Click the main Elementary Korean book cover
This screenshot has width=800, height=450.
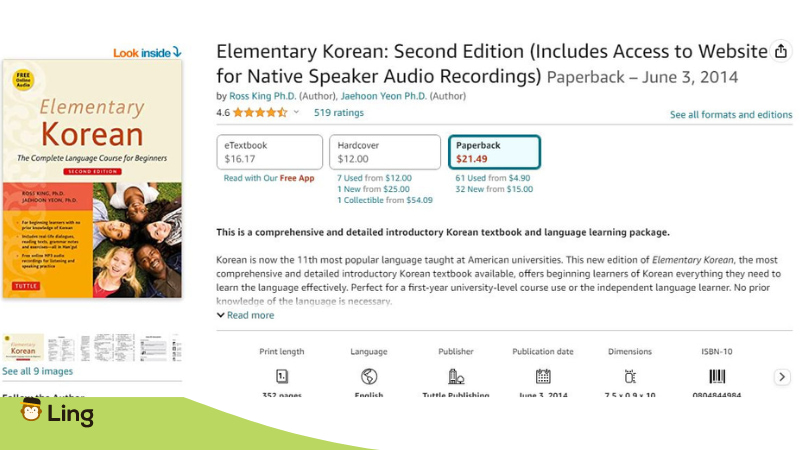pos(92,179)
